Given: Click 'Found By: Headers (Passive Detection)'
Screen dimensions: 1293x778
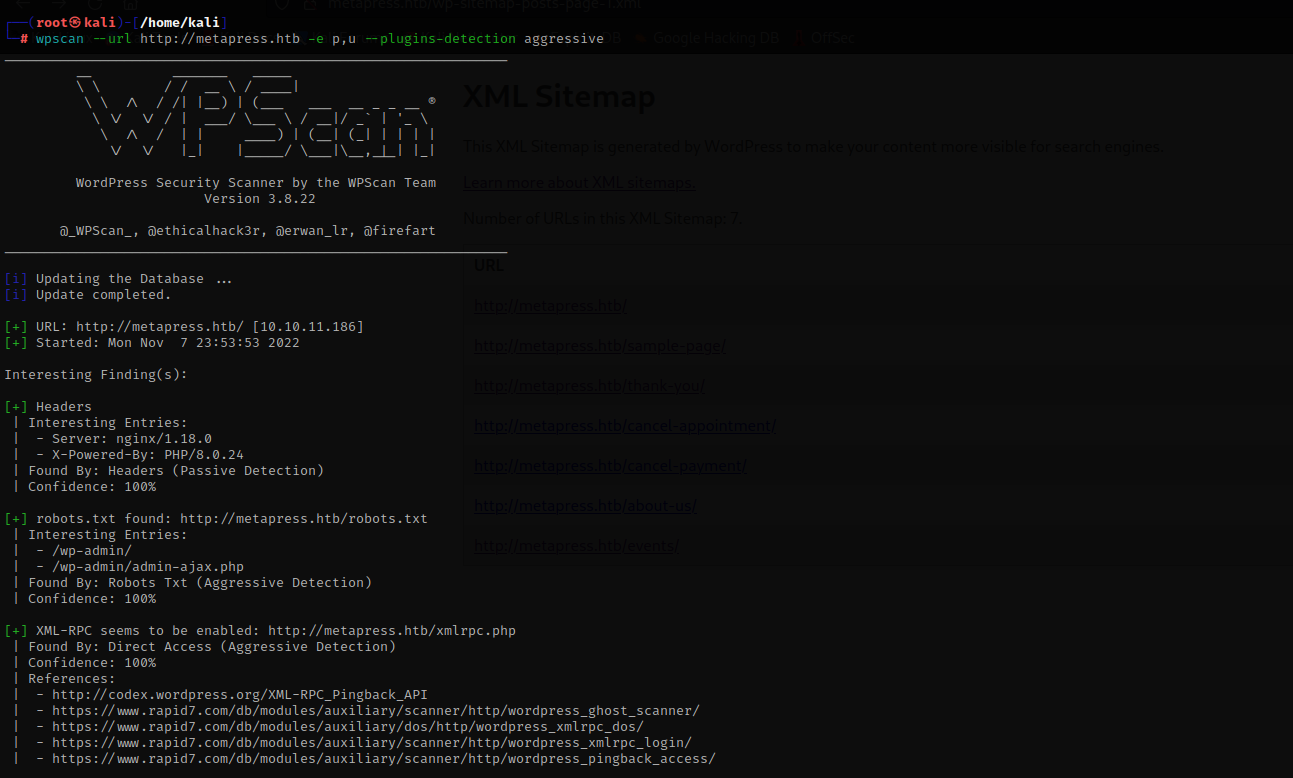Looking at the screenshot, I should click(x=176, y=471).
